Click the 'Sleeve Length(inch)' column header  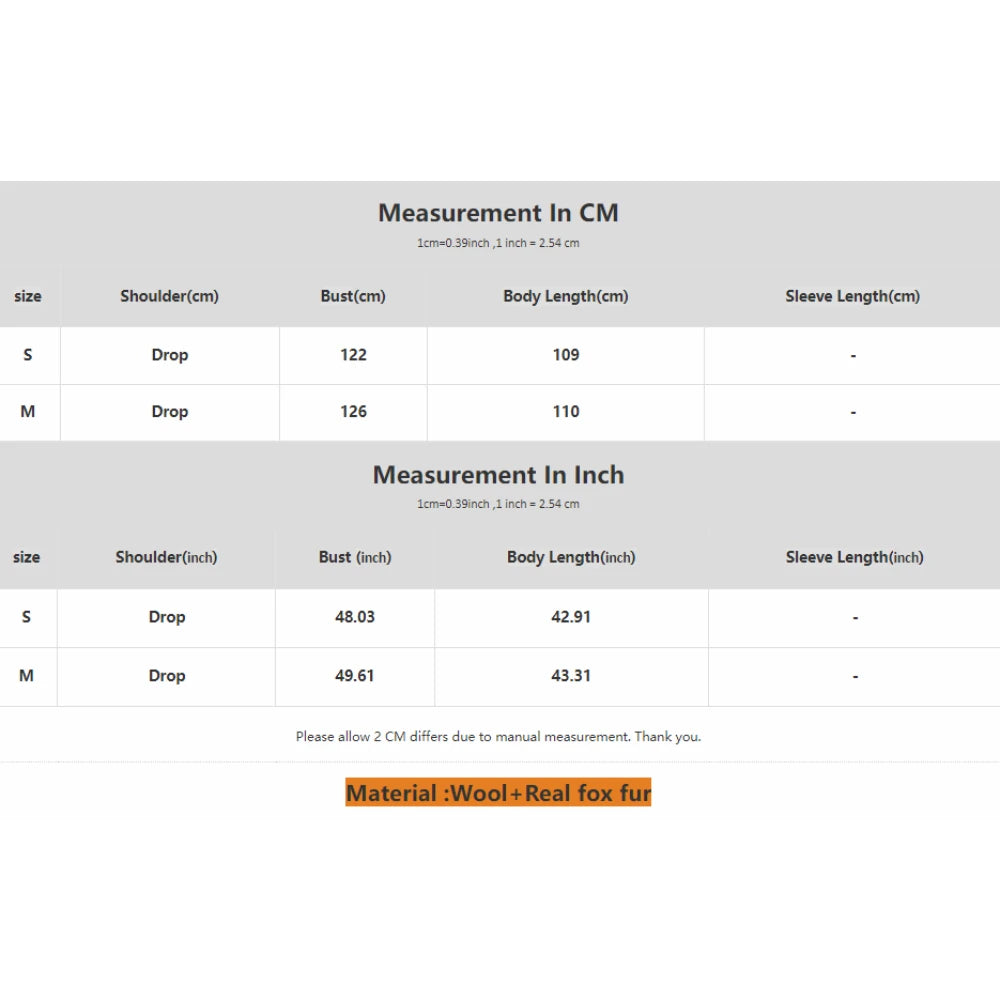pos(855,557)
